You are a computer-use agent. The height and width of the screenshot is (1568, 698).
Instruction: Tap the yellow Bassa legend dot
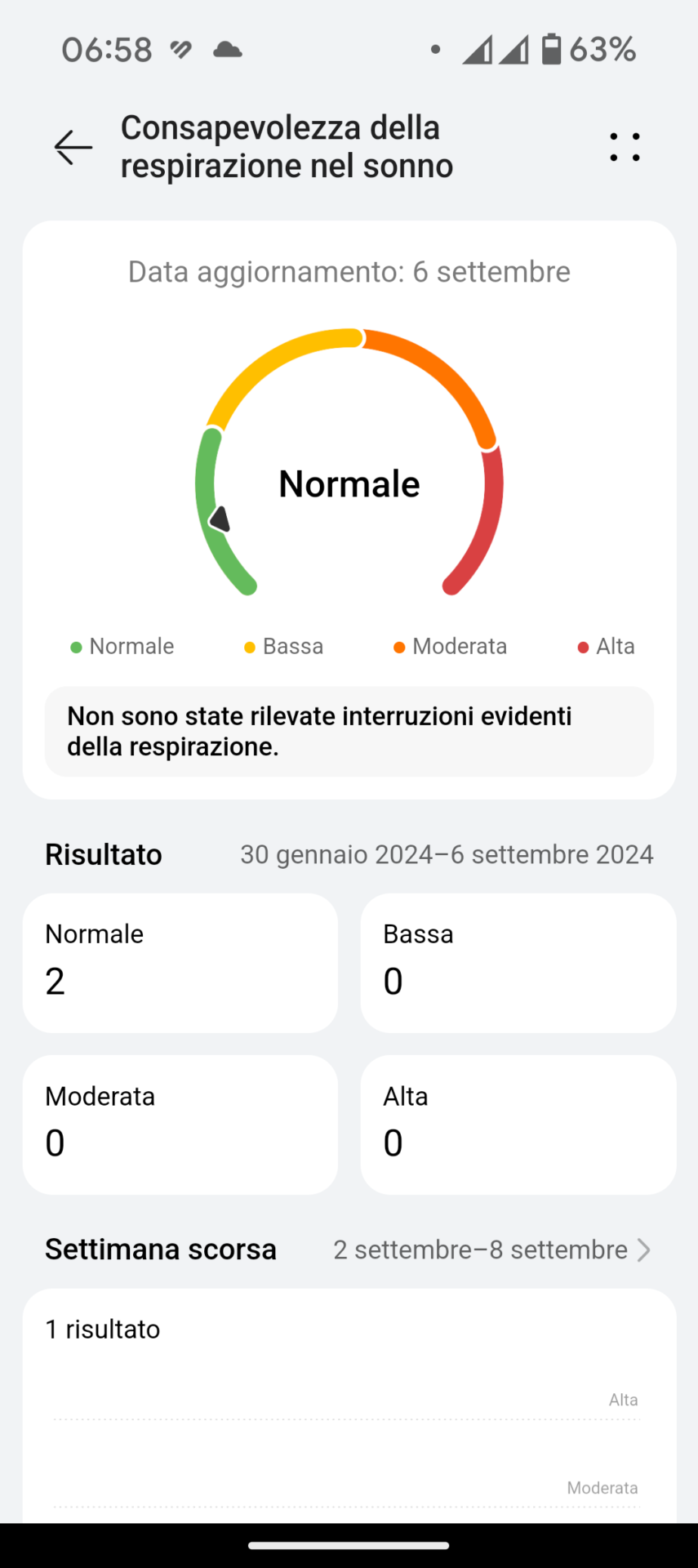250,647
